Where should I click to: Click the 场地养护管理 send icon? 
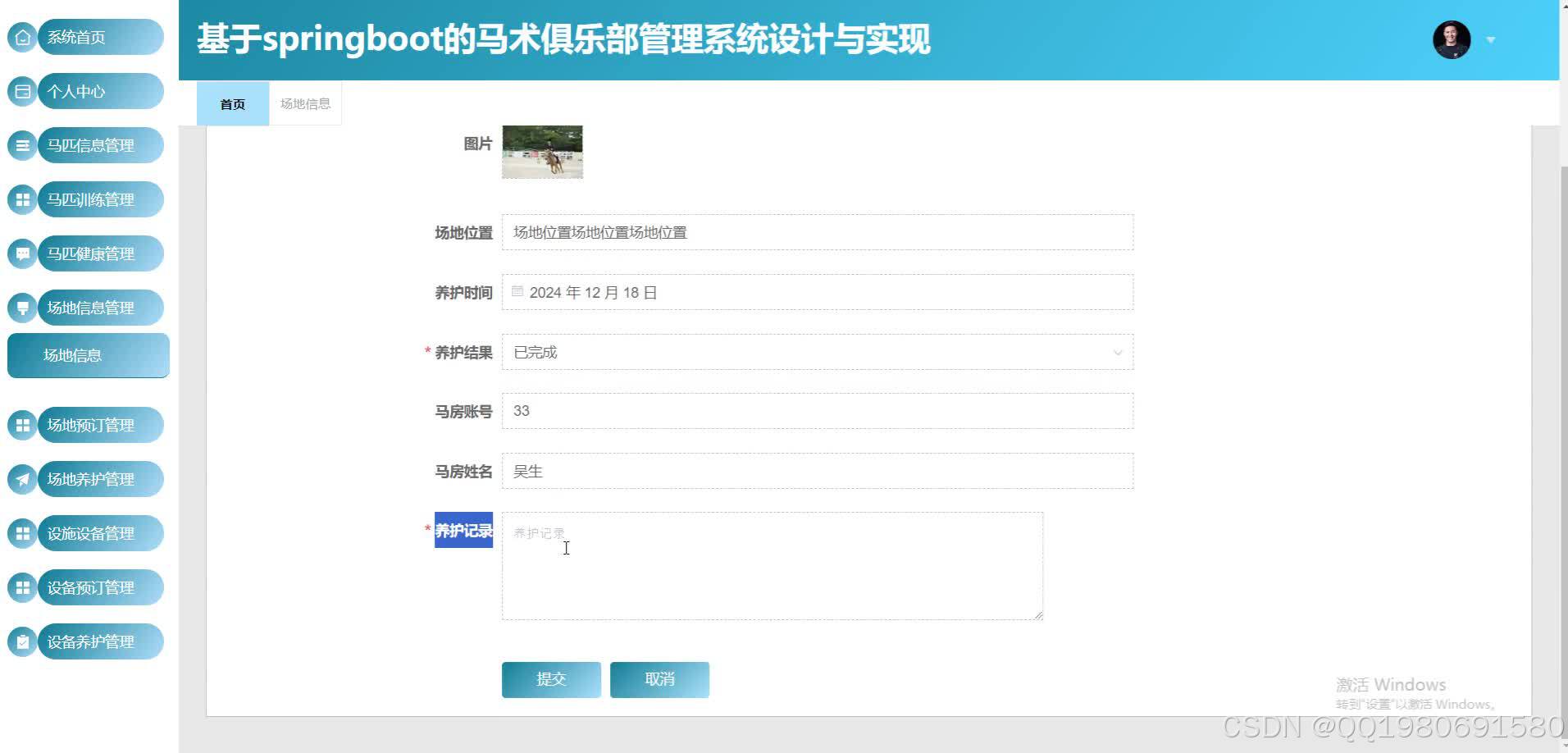tap(22, 479)
